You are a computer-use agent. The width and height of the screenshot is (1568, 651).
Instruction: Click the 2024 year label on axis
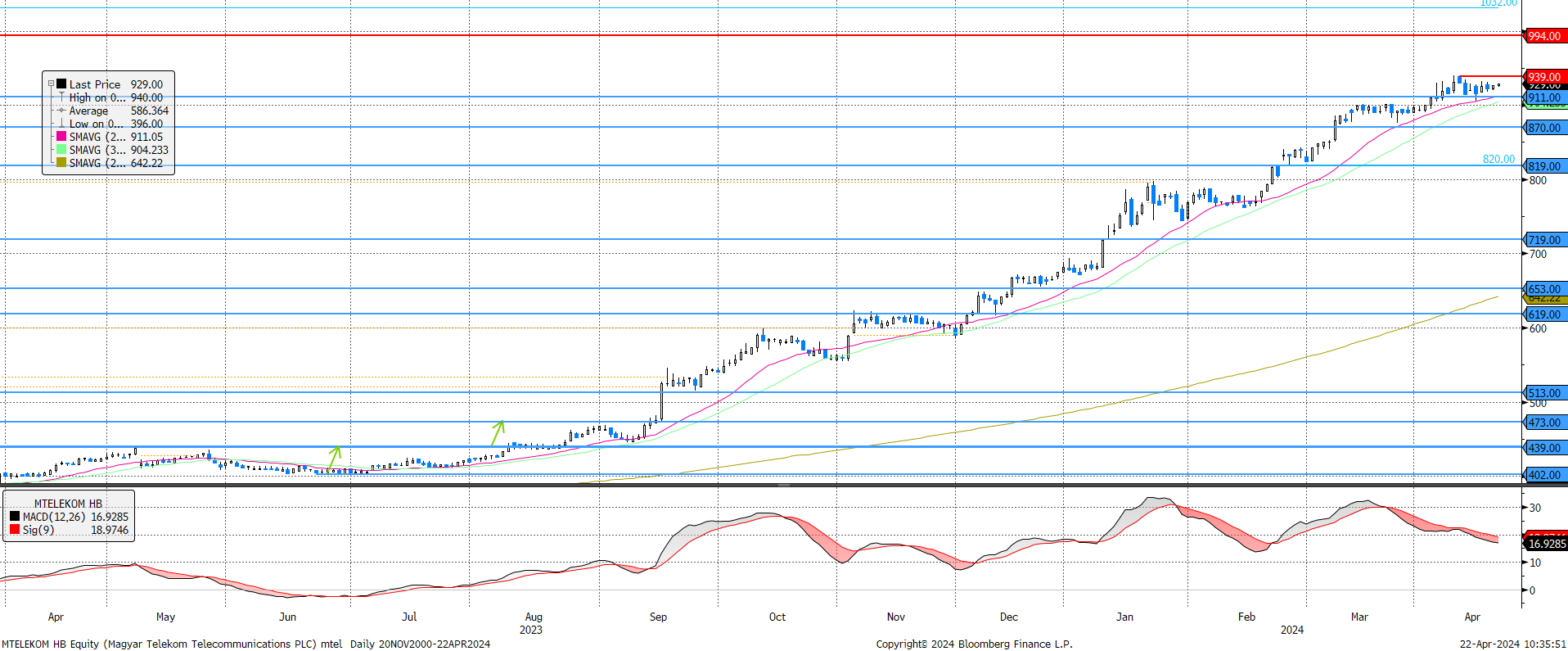1292,630
